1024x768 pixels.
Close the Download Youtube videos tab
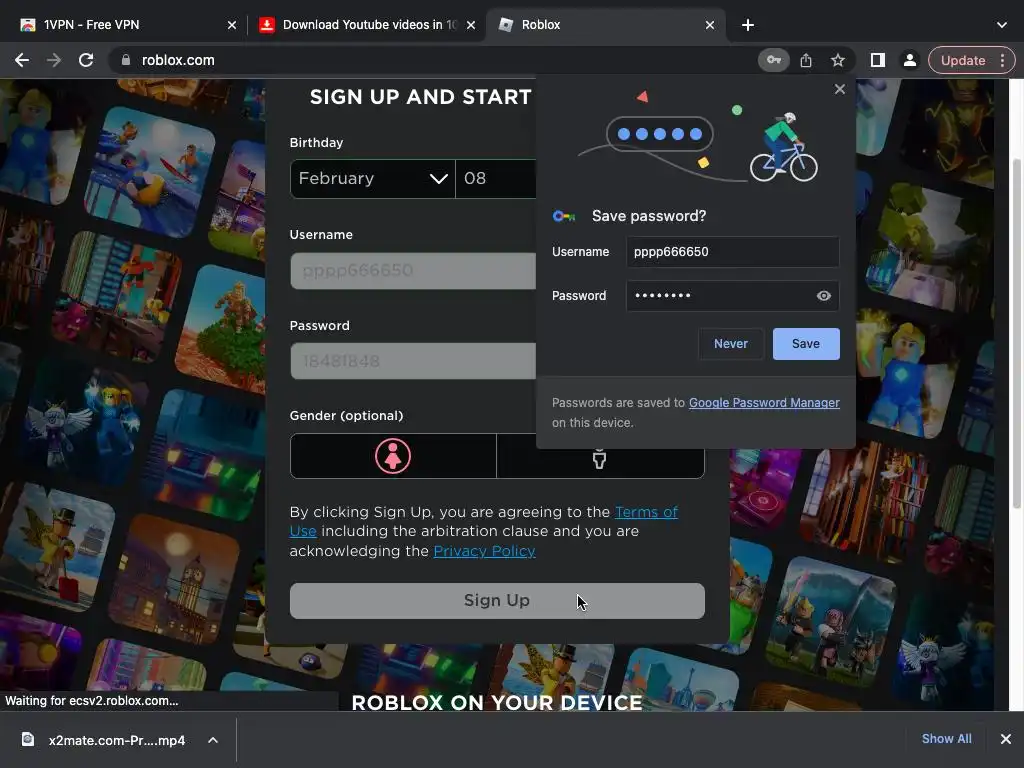pyautogui.click(x=471, y=25)
